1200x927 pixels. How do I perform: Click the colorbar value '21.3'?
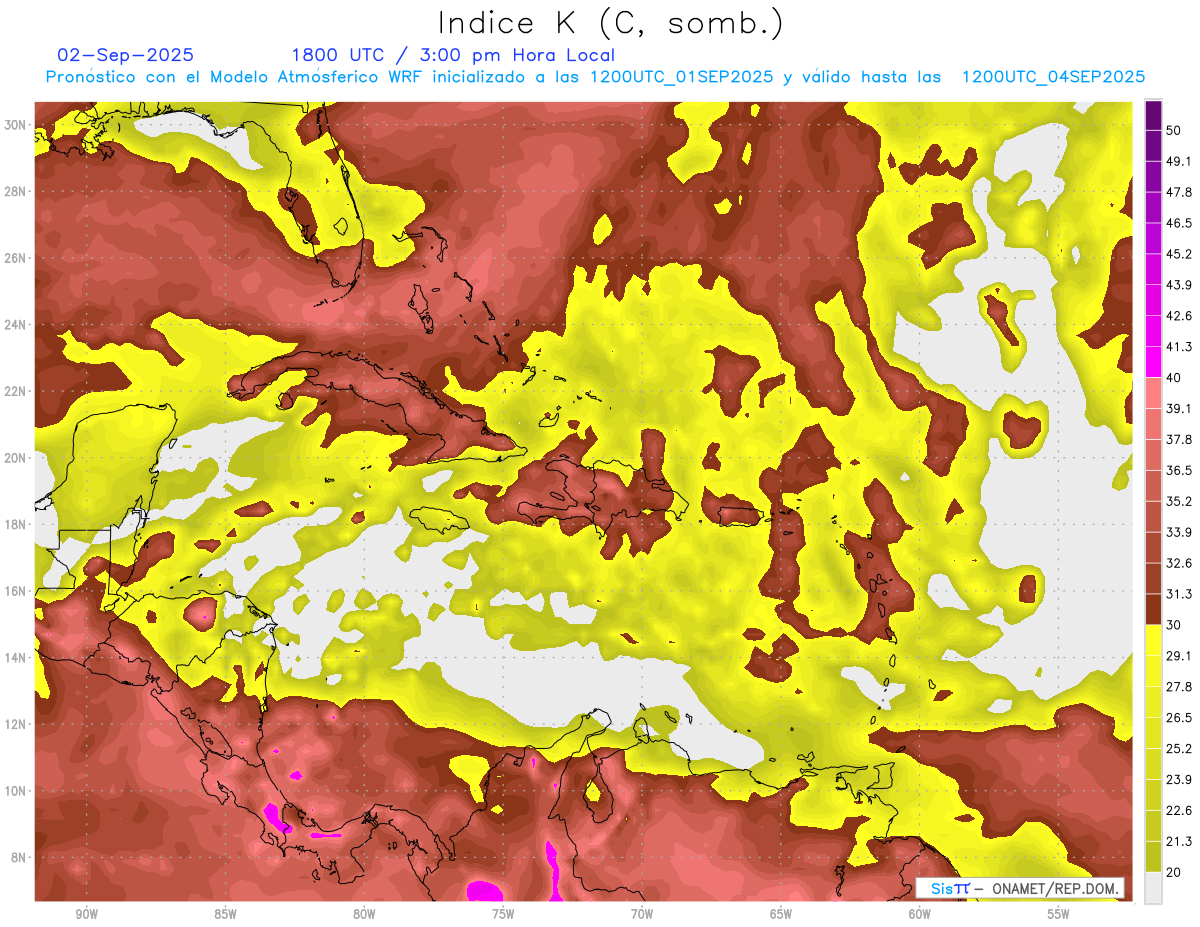coord(1179,842)
